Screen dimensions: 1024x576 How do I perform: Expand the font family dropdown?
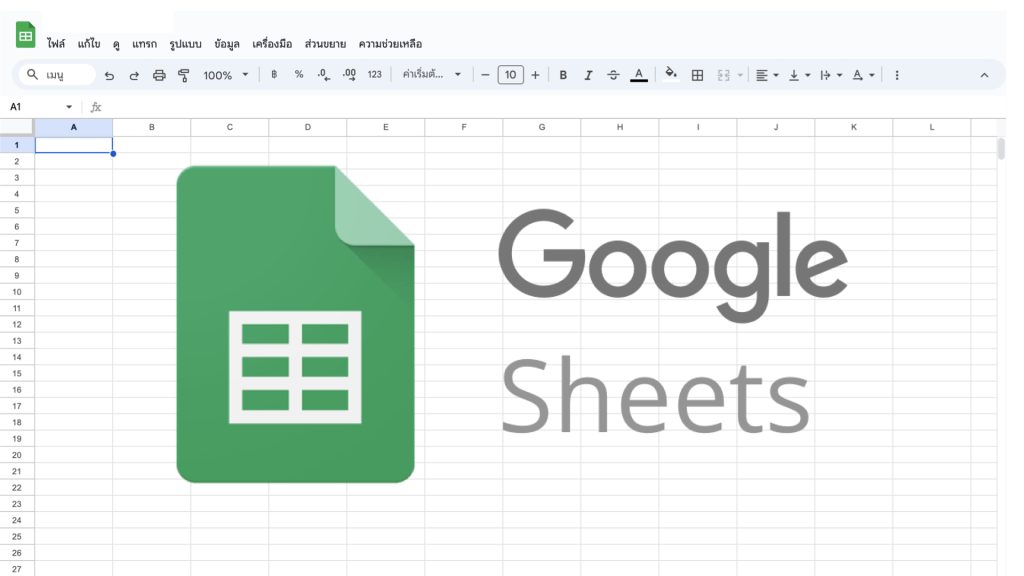[432, 75]
